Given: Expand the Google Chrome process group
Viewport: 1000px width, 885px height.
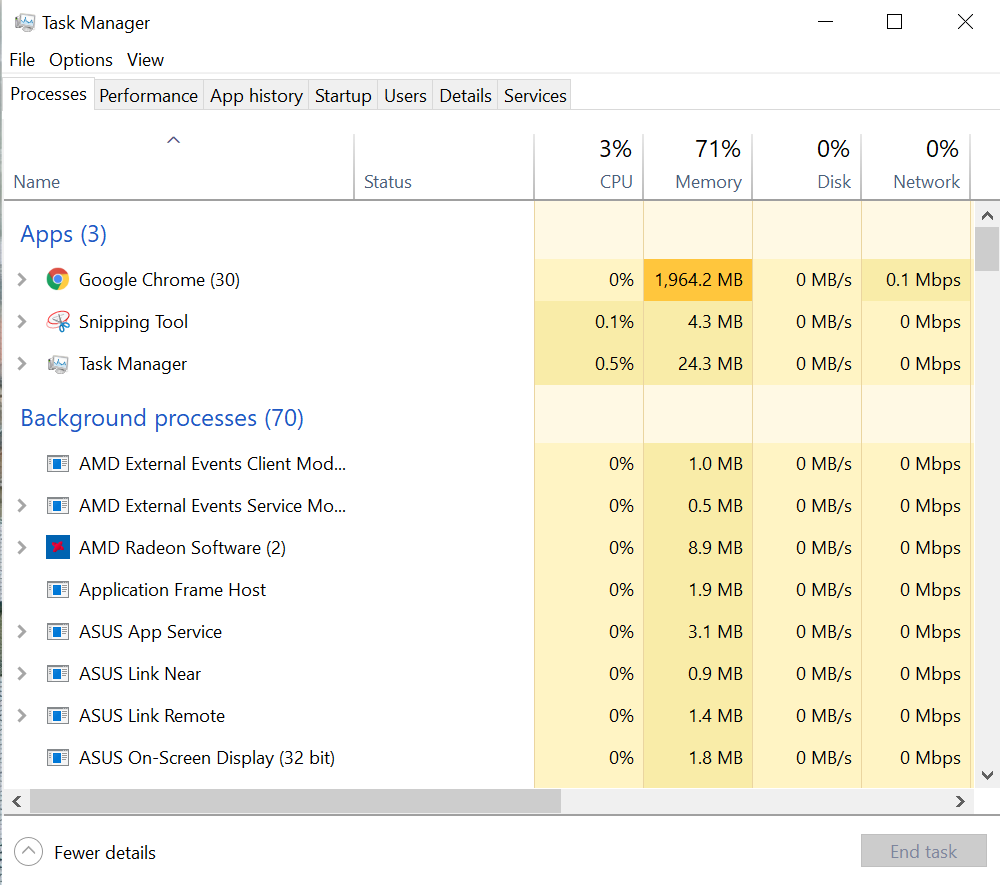Looking at the screenshot, I should coord(22,280).
